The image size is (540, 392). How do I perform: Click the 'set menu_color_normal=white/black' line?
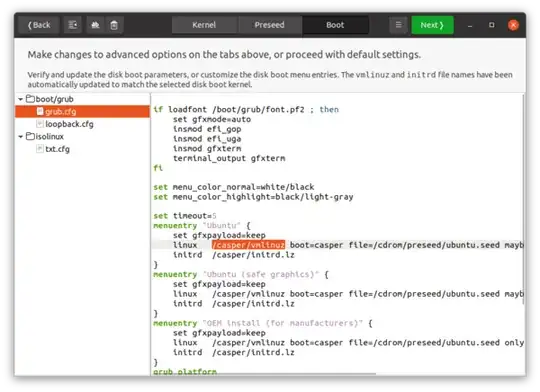233,187
